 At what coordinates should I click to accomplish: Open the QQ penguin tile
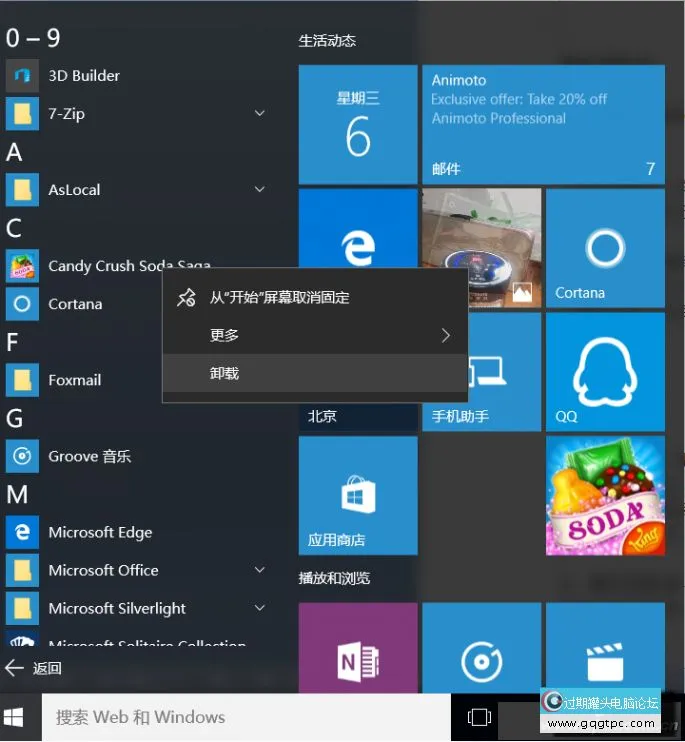(605, 372)
